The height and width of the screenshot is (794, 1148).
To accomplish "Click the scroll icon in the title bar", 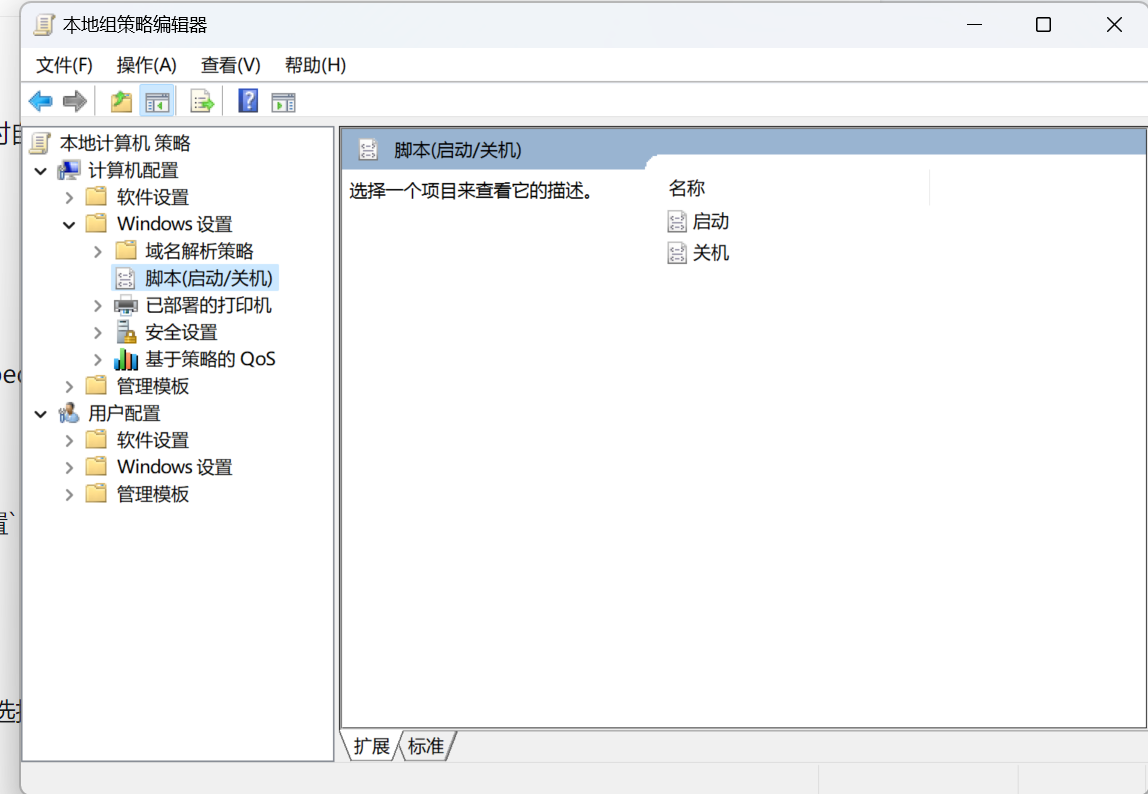I will click(x=44, y=24).
